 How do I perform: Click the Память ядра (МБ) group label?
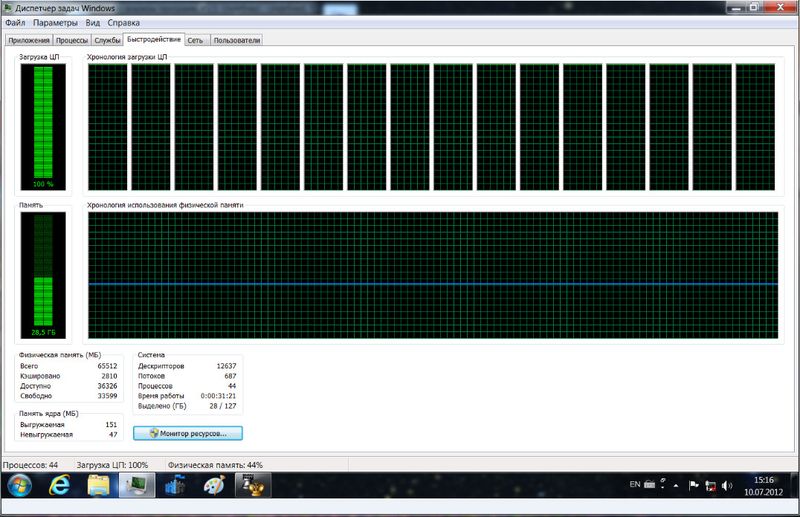coord(49,413)
